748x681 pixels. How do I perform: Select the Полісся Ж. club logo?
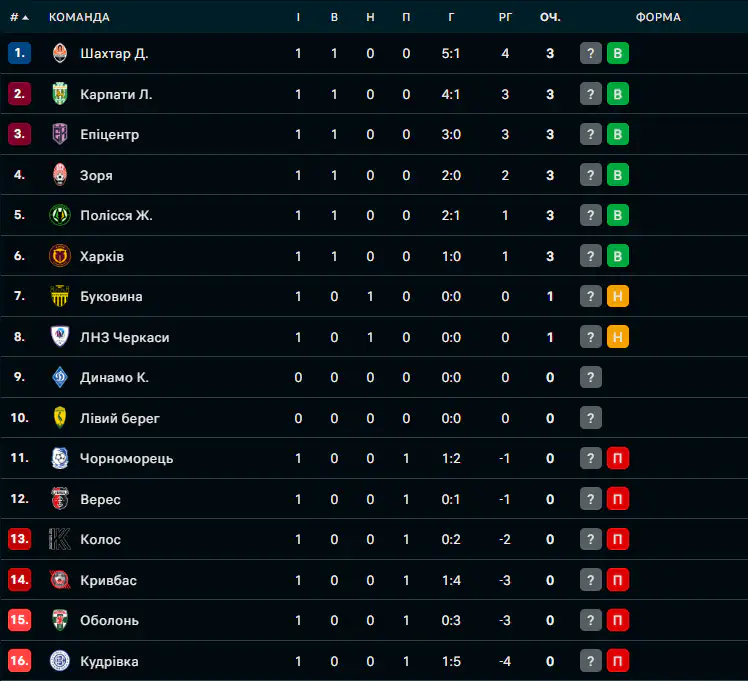coord(60,215)
